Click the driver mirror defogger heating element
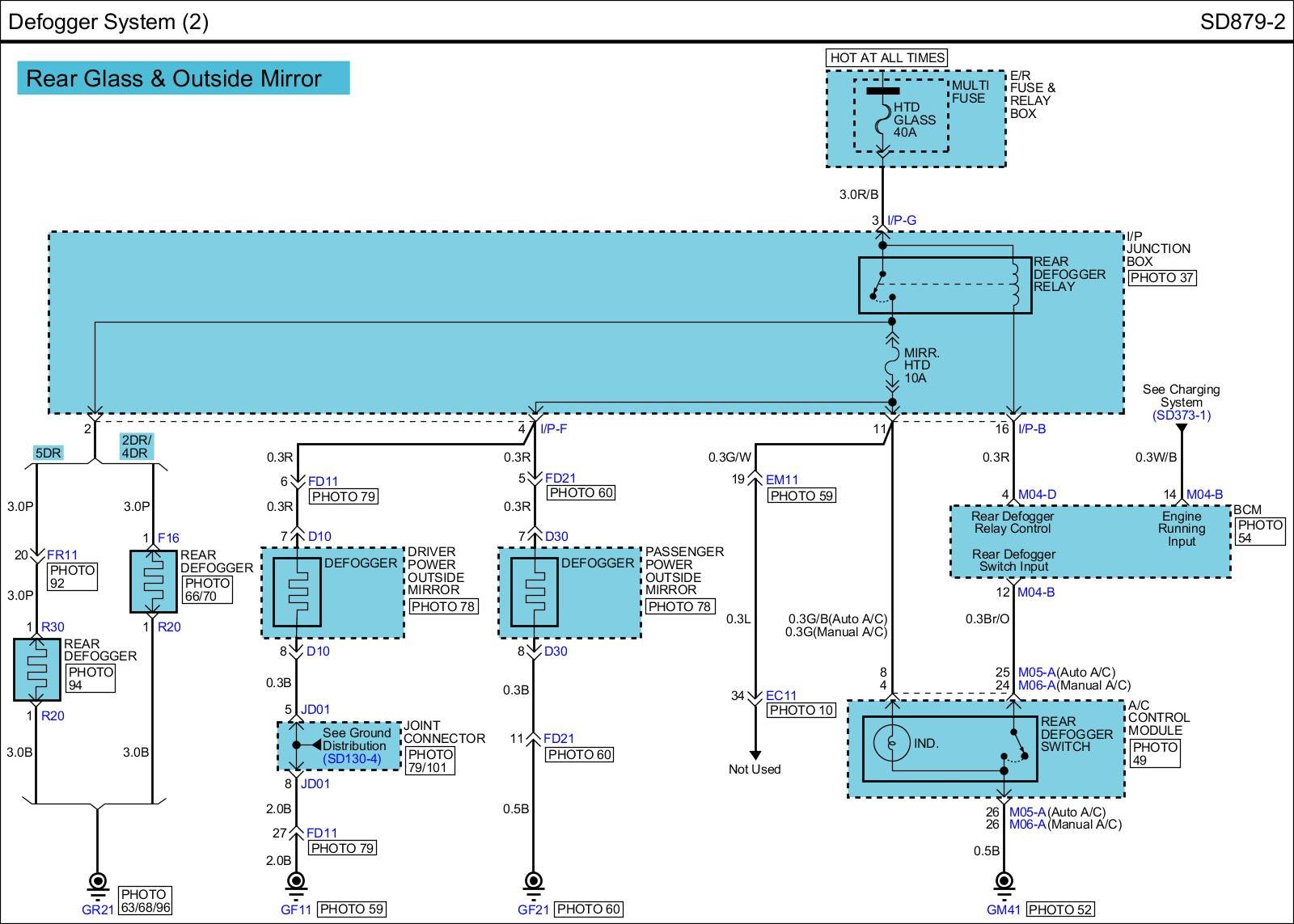The width and height of the screenshot is (1294, 924). [x=297, y=592]
